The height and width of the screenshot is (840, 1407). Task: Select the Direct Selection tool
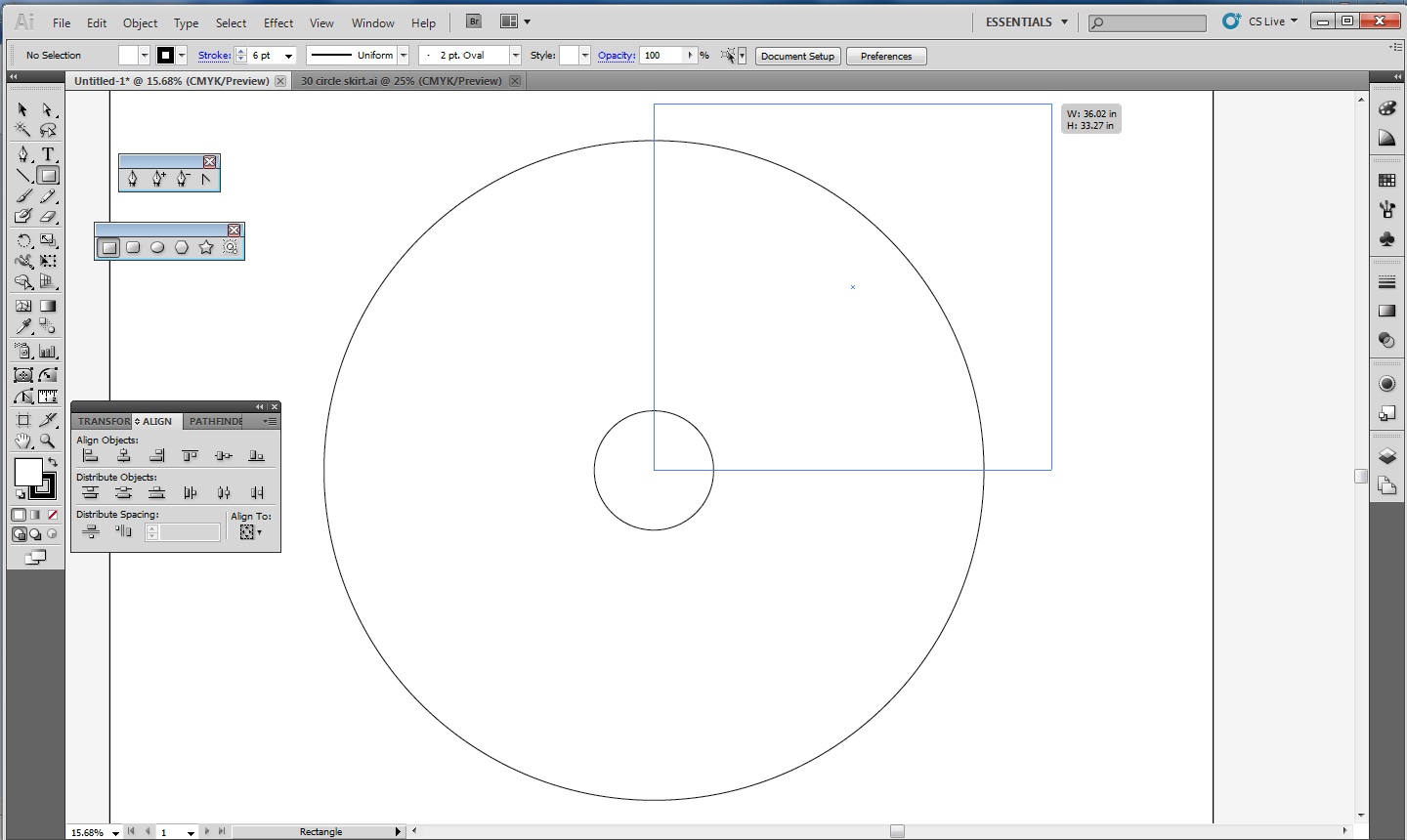[48, 109]
